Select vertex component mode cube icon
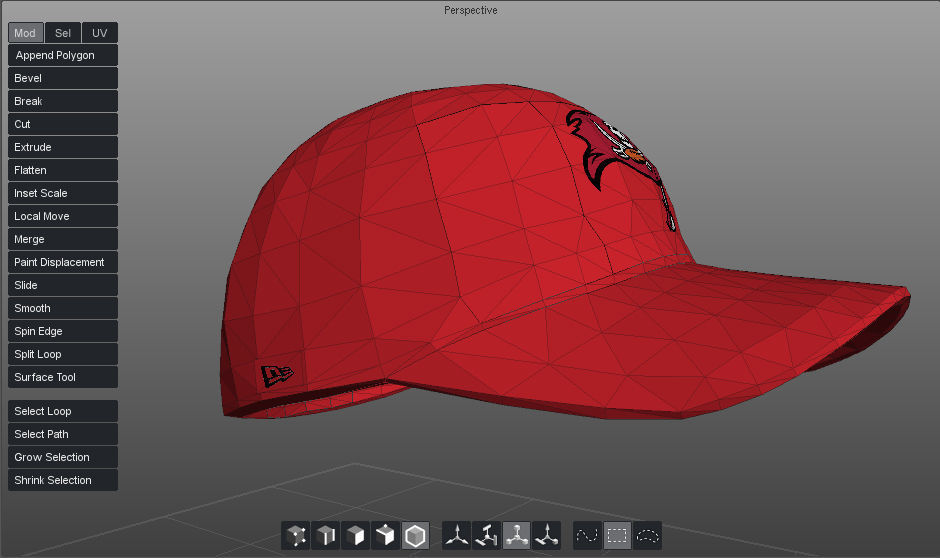 click(296, 536)
